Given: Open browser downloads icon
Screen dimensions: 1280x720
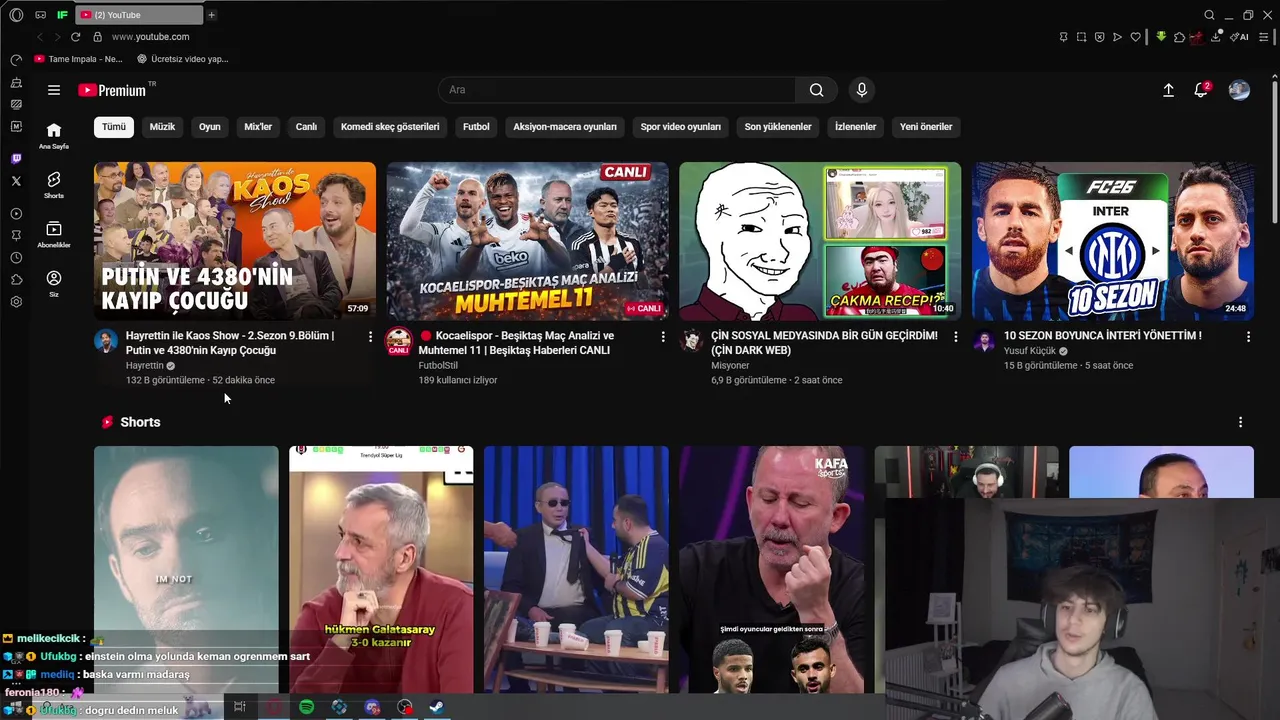Looking at the screenshot, I should click(1216, 37).
